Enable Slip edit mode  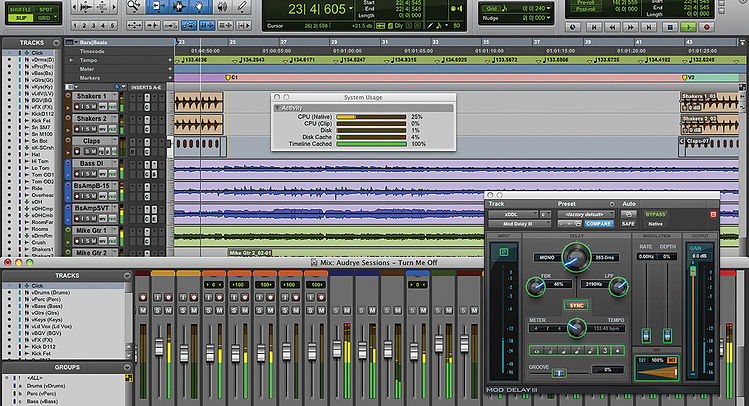(21, 18)
